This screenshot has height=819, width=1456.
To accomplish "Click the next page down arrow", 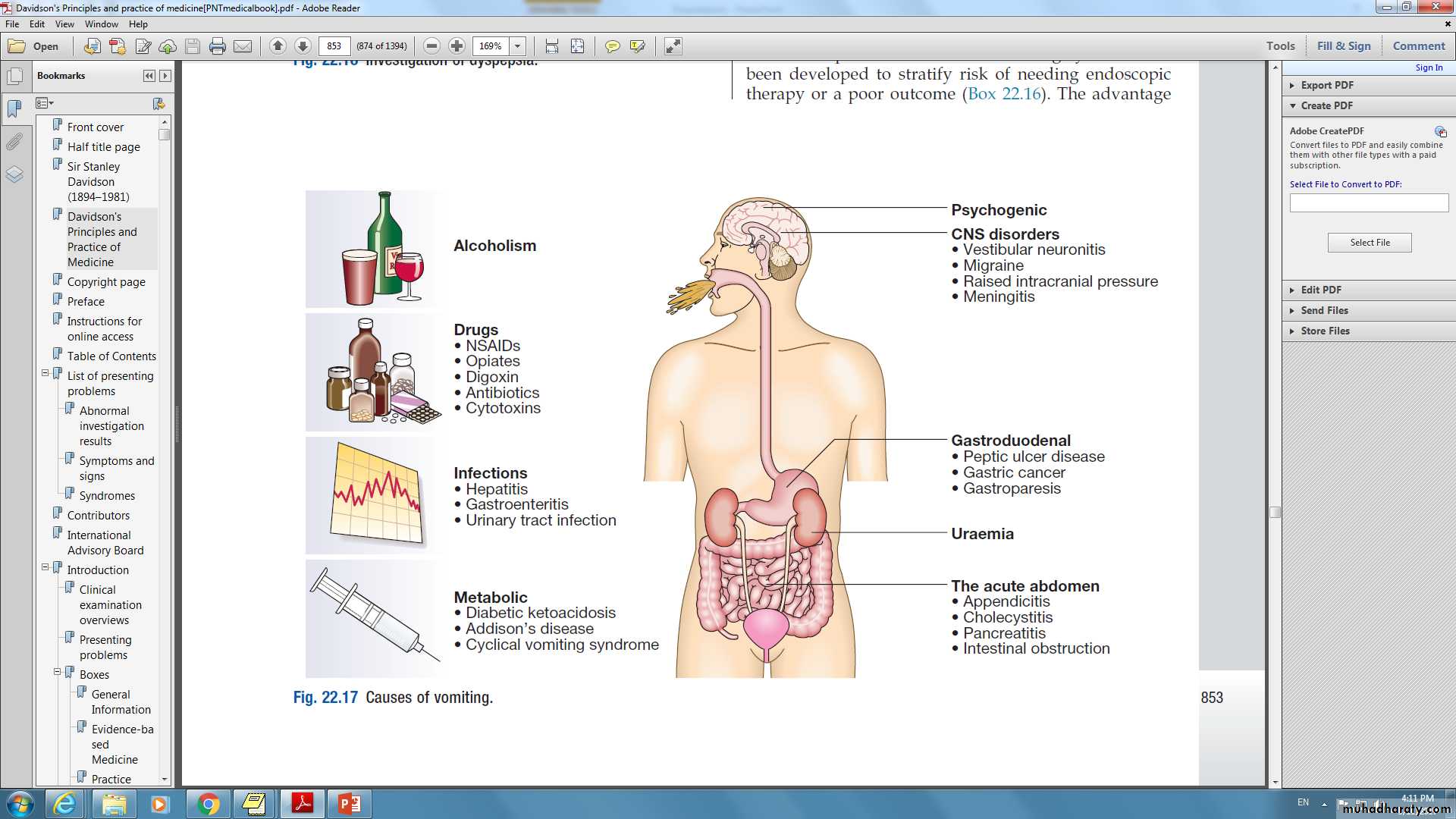I will pyautogui.click(x=303, y=46).
